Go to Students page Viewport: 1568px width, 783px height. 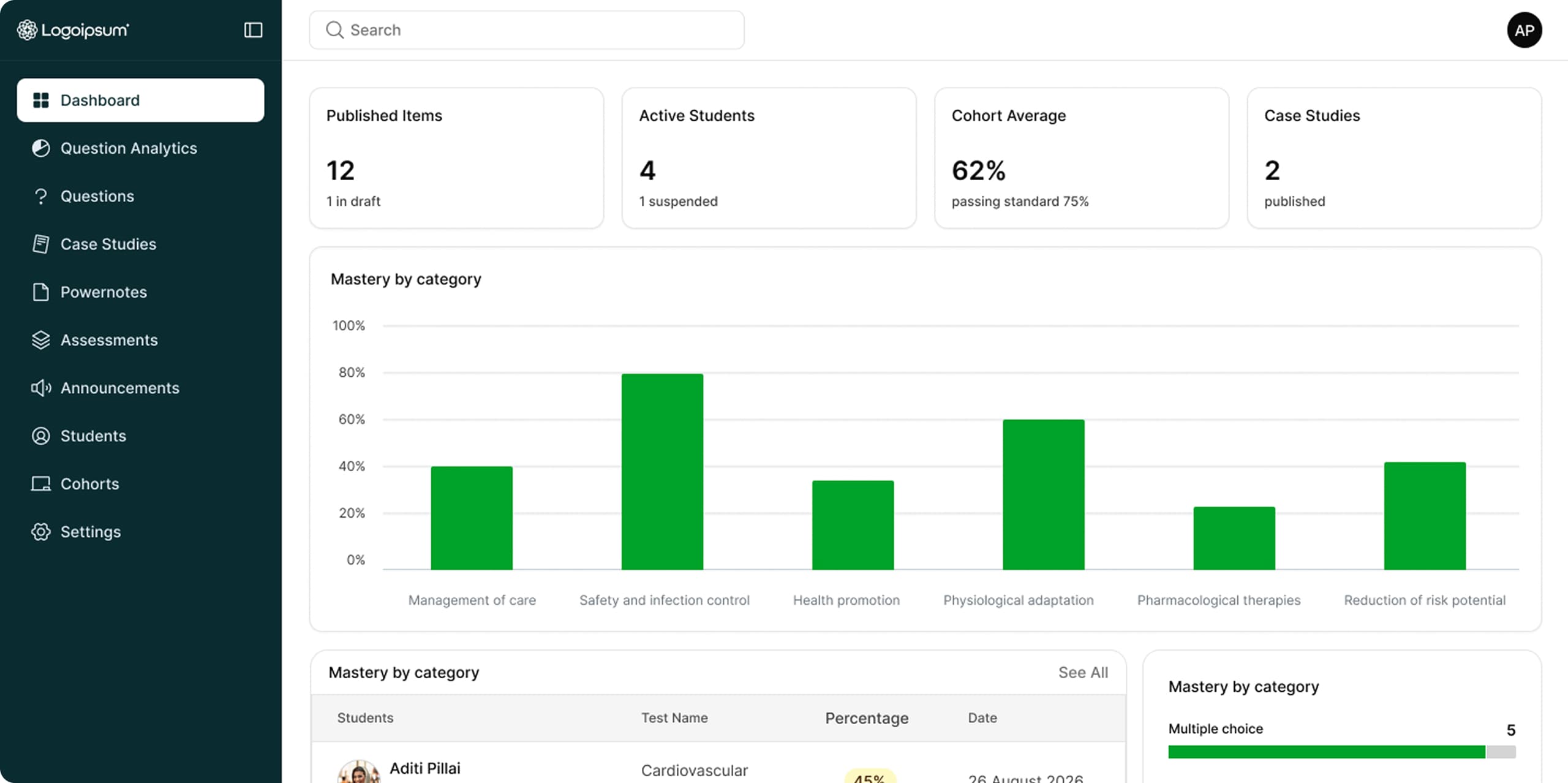point(140,436)
